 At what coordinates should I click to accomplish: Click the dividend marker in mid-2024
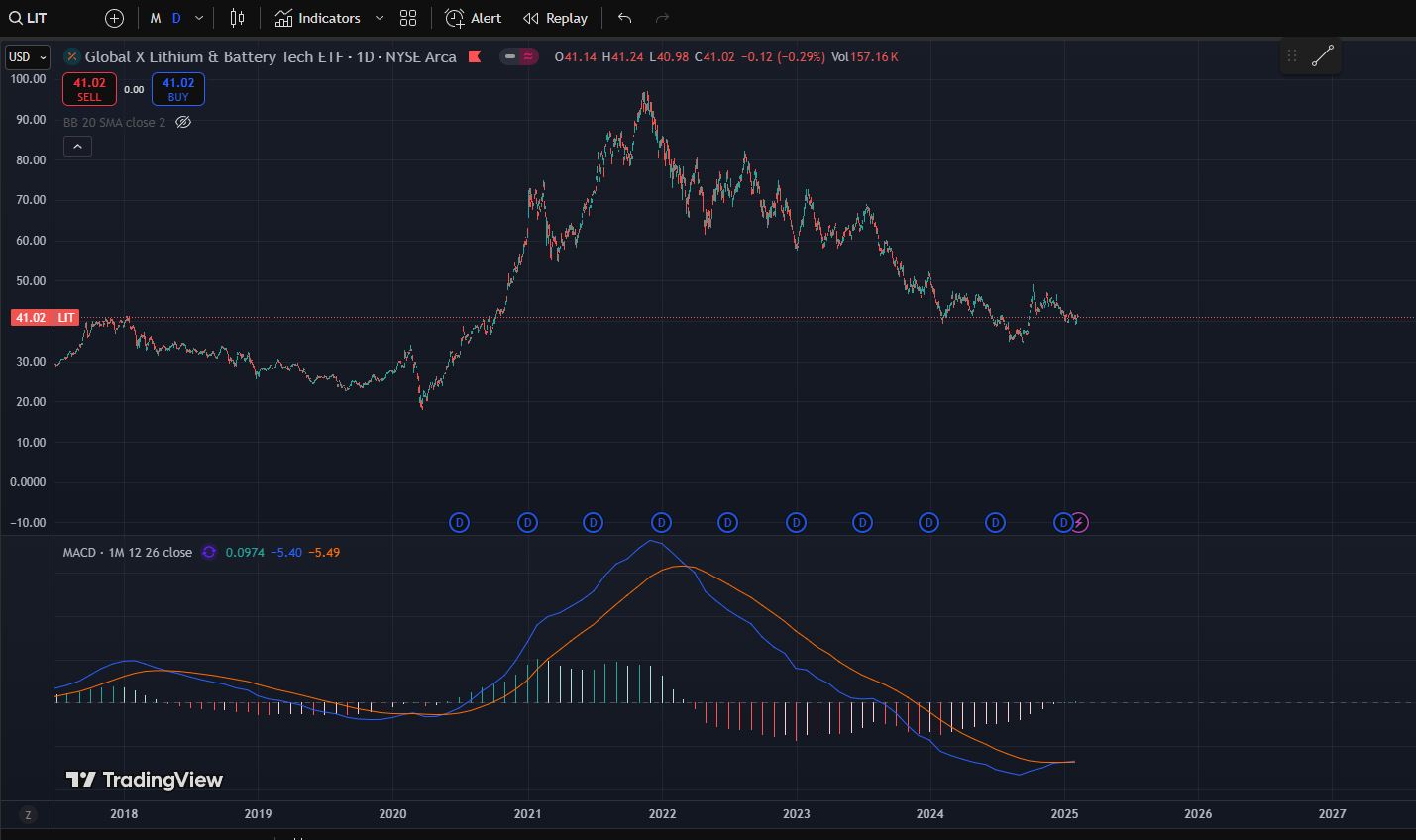point(995,522)
